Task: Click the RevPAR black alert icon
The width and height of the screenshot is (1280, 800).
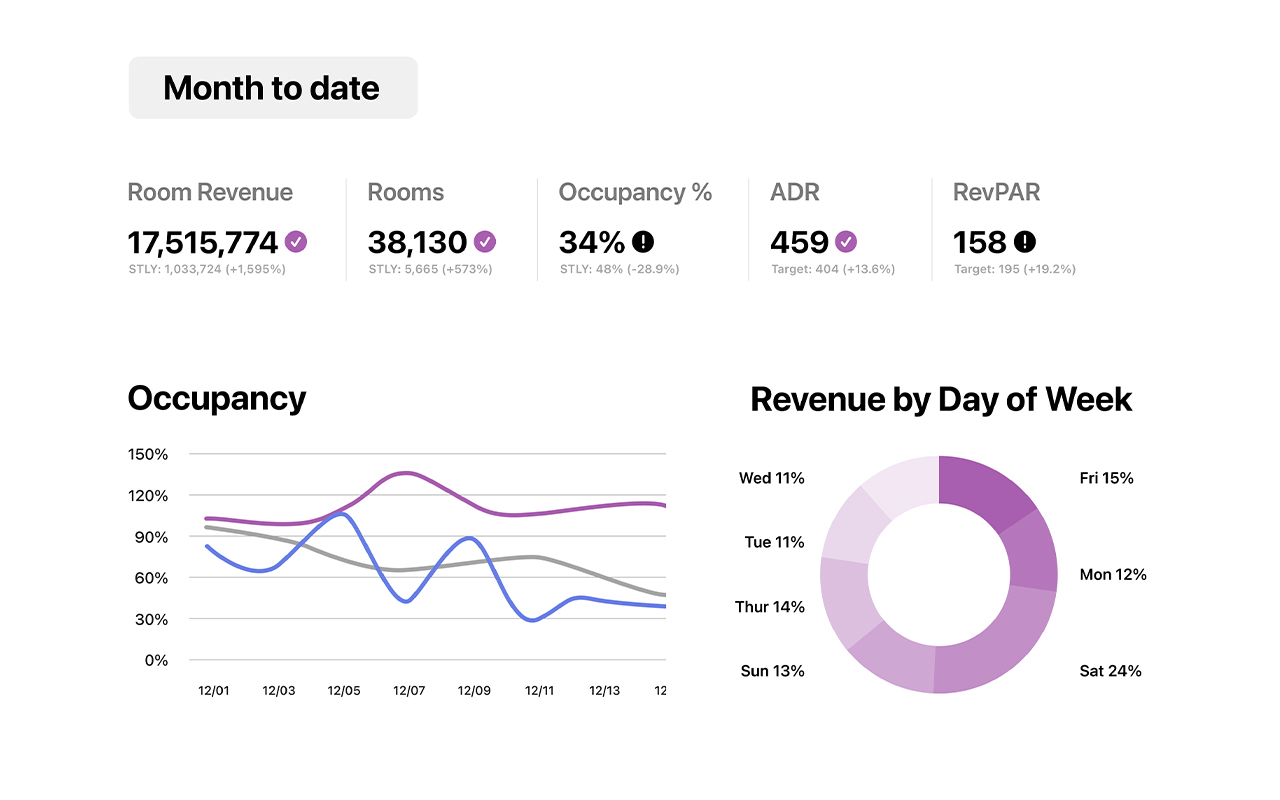Action: coord(1025,242)
